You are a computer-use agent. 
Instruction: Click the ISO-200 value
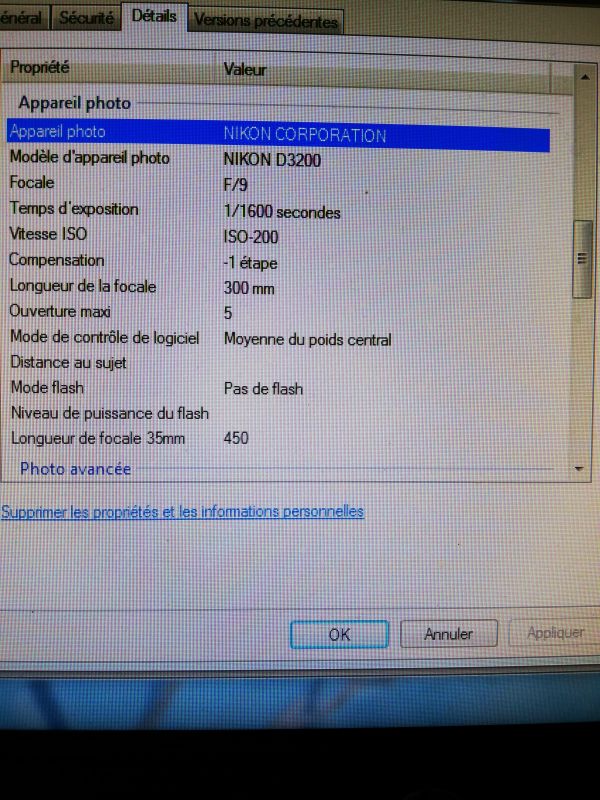251,237
